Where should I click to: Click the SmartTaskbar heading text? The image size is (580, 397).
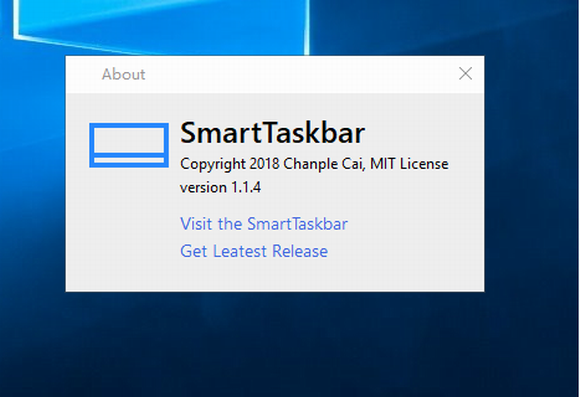(273, 132)
